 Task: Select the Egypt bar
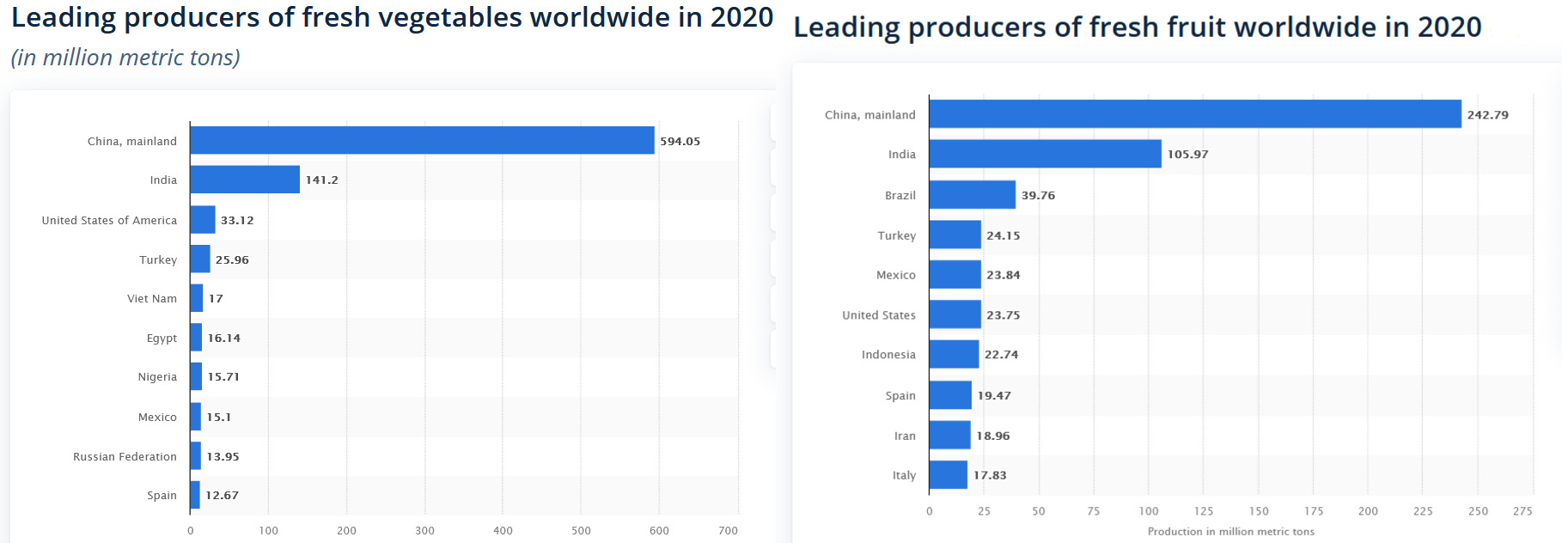coord(197,338)
